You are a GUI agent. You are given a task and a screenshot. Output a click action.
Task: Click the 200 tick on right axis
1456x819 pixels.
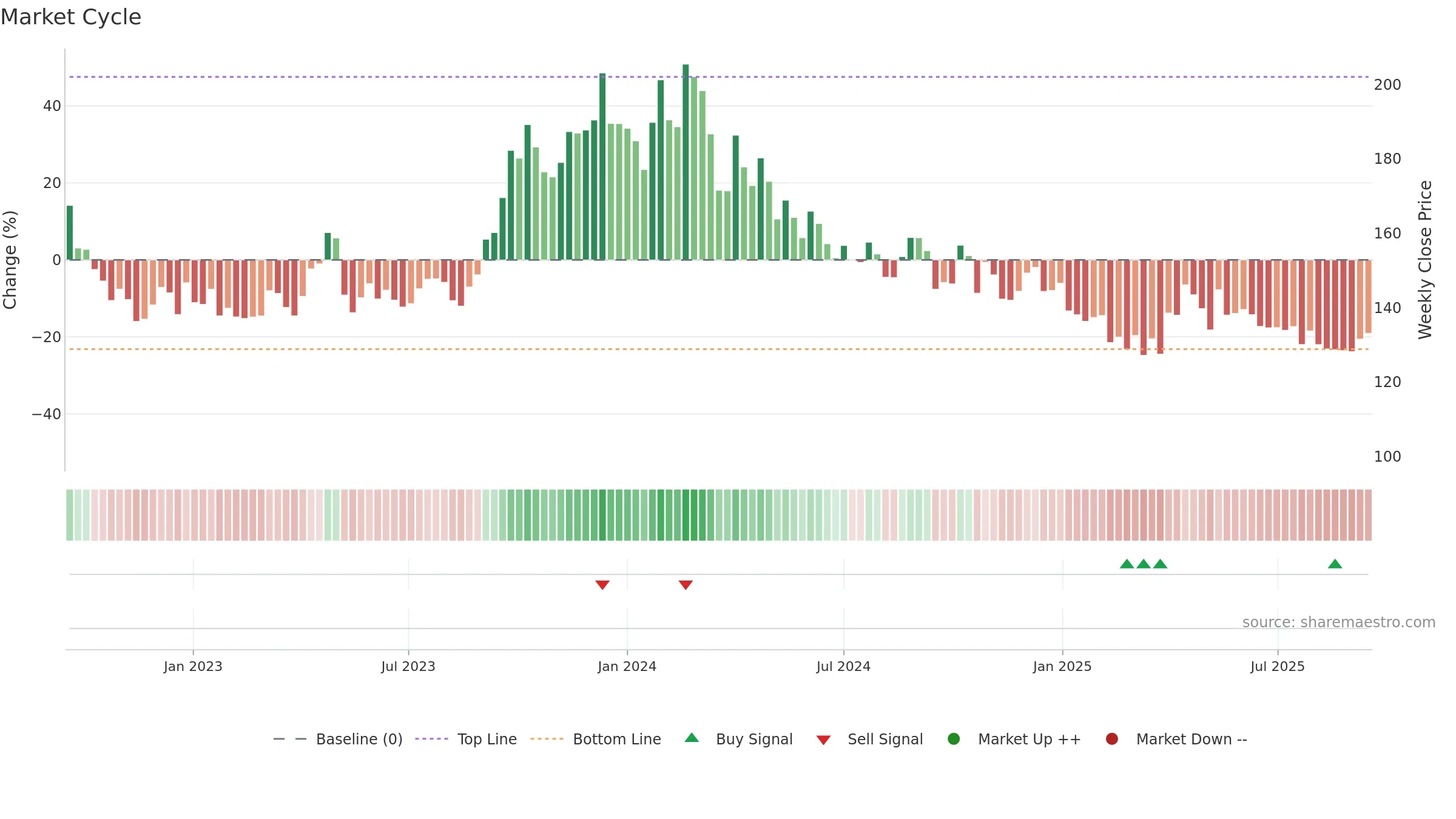[1387, 85]
